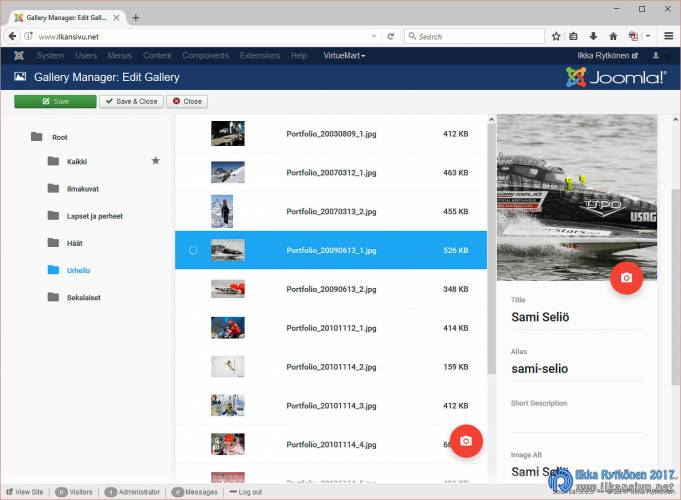This screenshot has height=500, width=681.
Task: Open the Components menu
Action: point(205,56)
